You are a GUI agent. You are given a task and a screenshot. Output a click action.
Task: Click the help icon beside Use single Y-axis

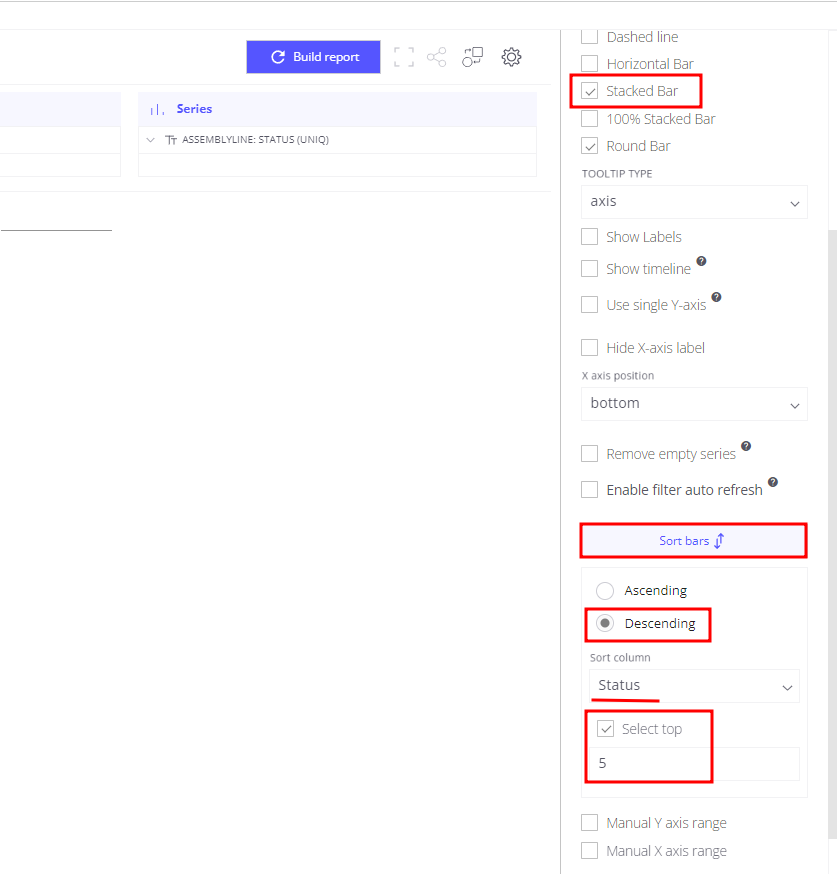(x=717, y=297)
